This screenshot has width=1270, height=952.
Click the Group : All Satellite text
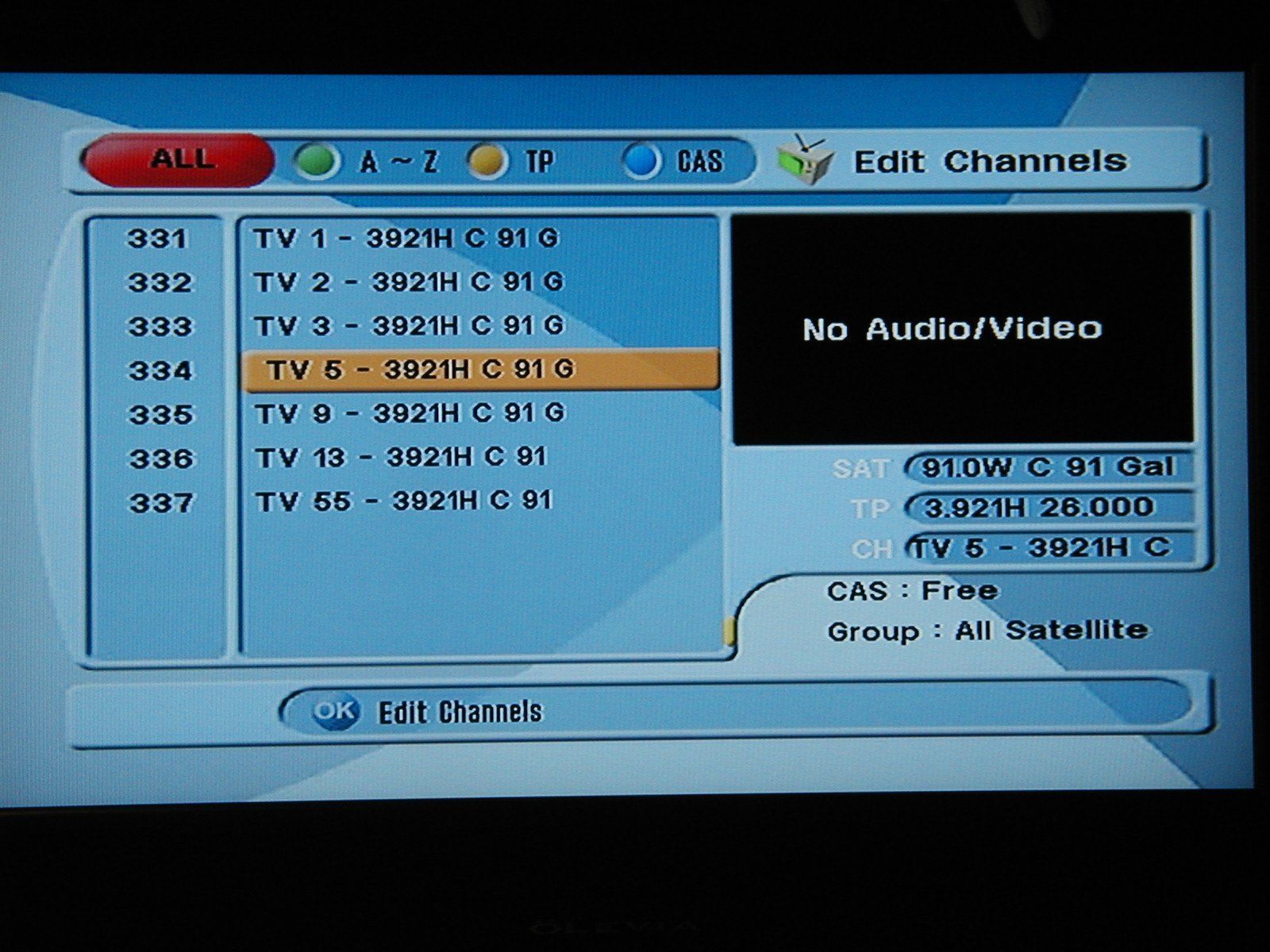[x=987, y=631]
